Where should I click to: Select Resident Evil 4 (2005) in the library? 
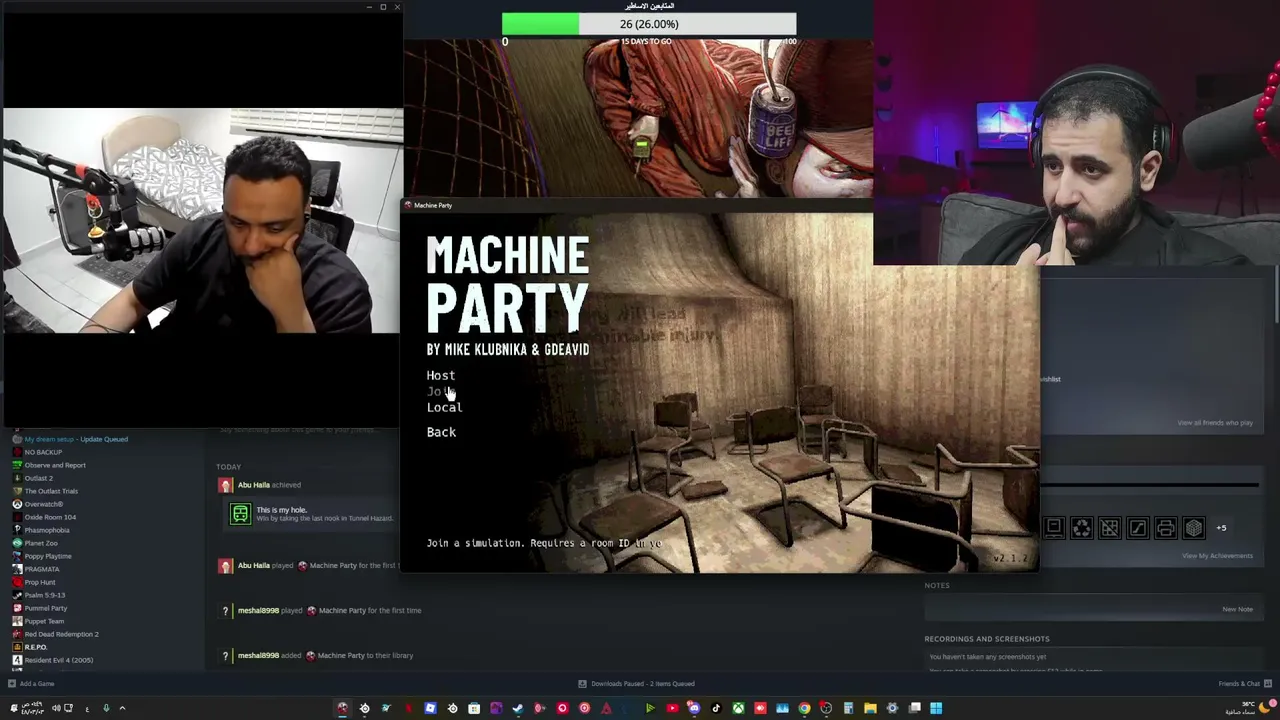(x=58, y=660)
